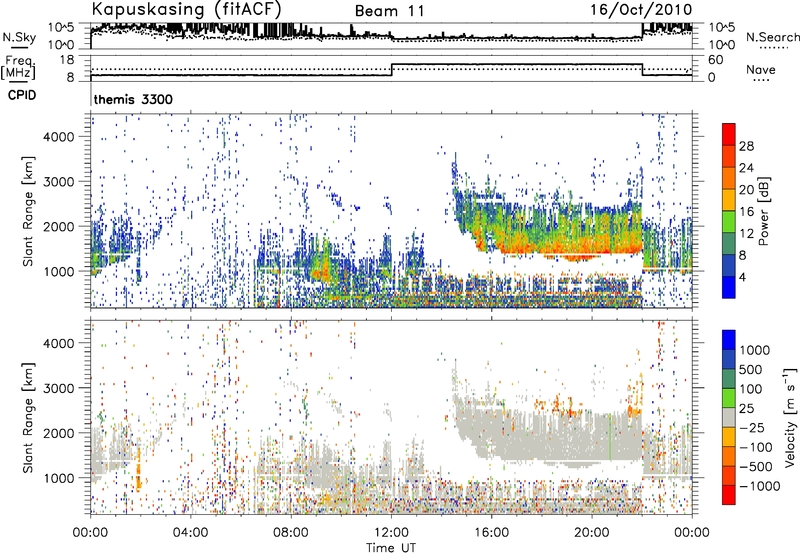Select the 'Beam 11' header label
The height and width of the screenshot is (554, 800).
coord(389,11)
